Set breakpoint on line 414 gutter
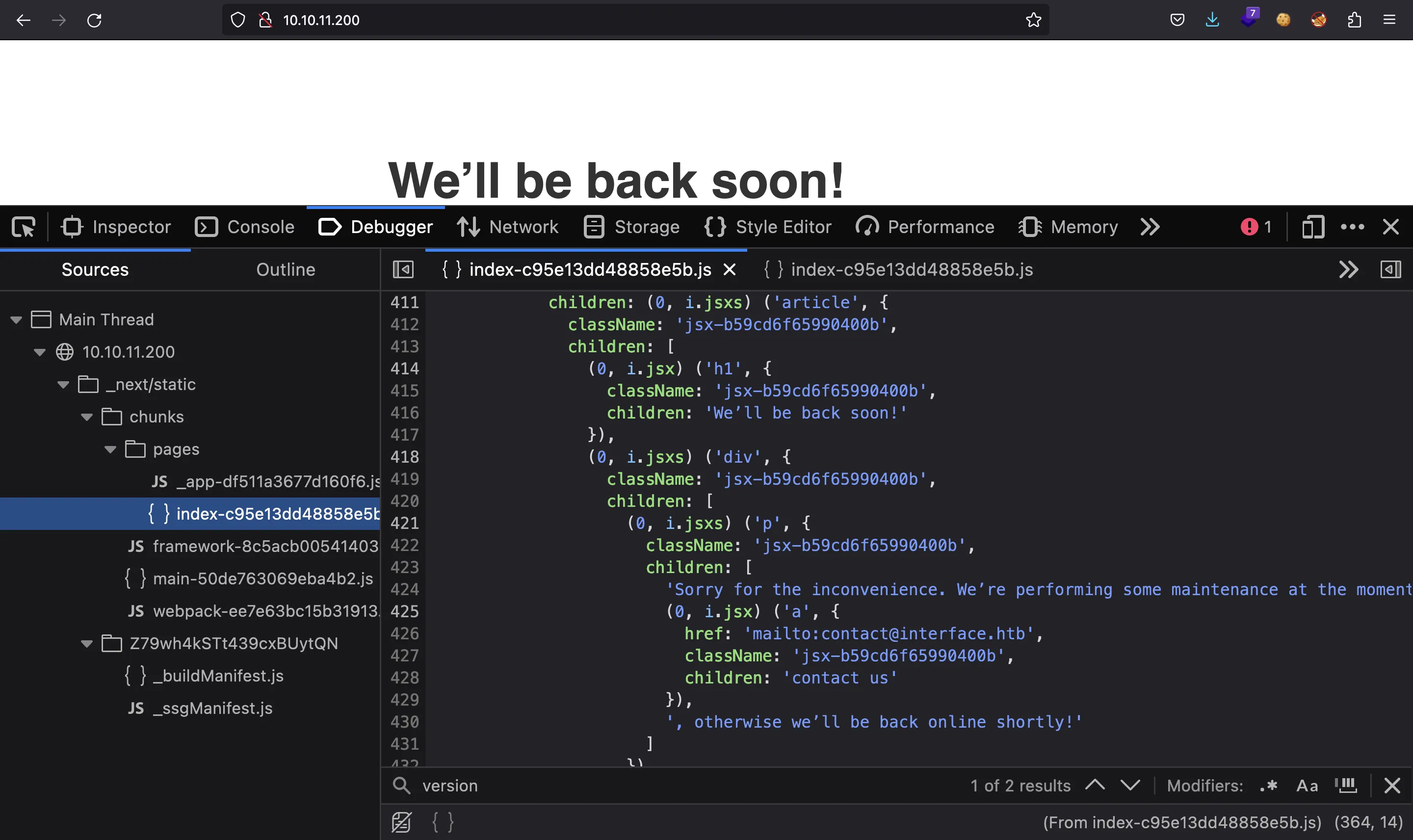This screenshot has width=1413, height=840. (x=405, y=368)
